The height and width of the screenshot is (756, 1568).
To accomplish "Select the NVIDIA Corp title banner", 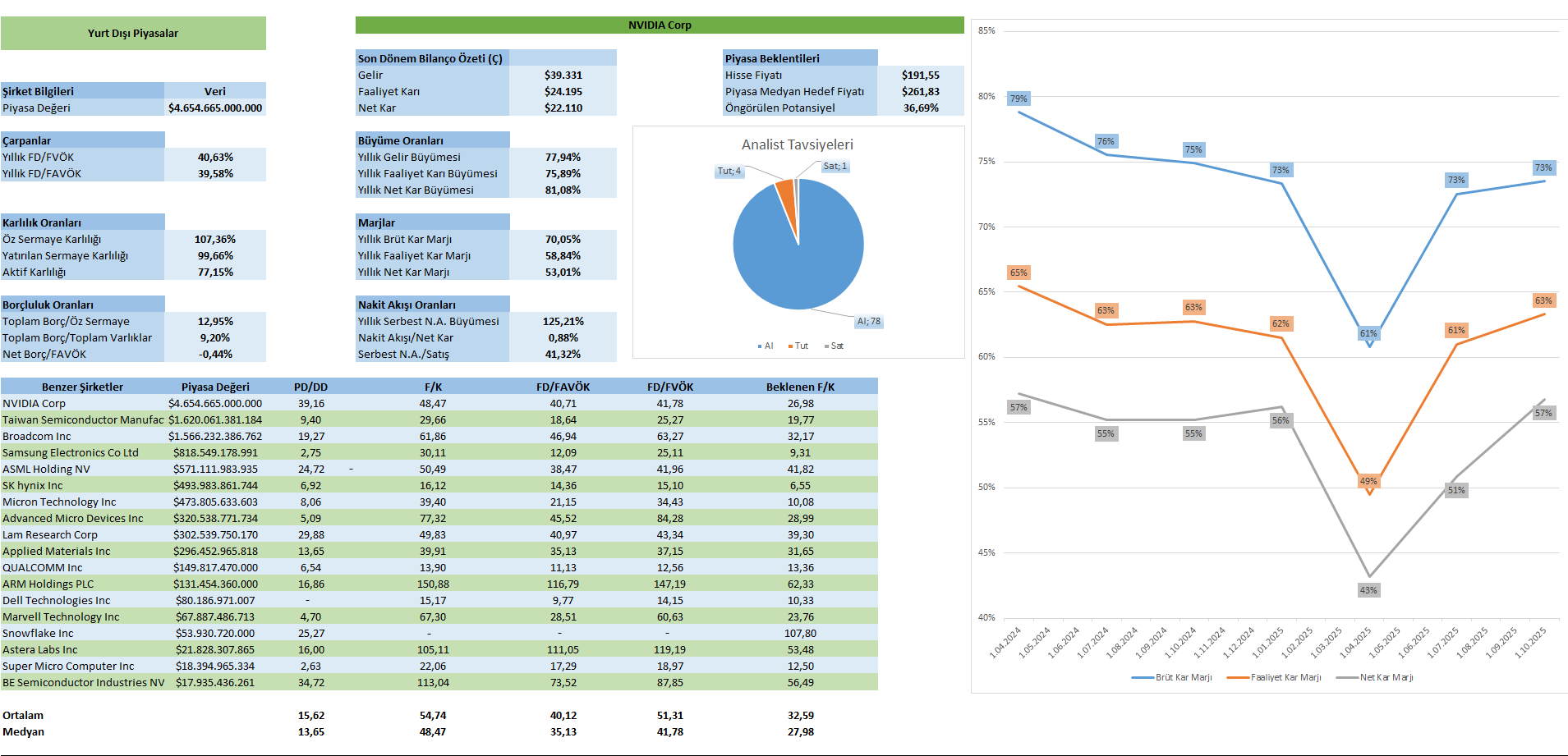I will (659, 25).
